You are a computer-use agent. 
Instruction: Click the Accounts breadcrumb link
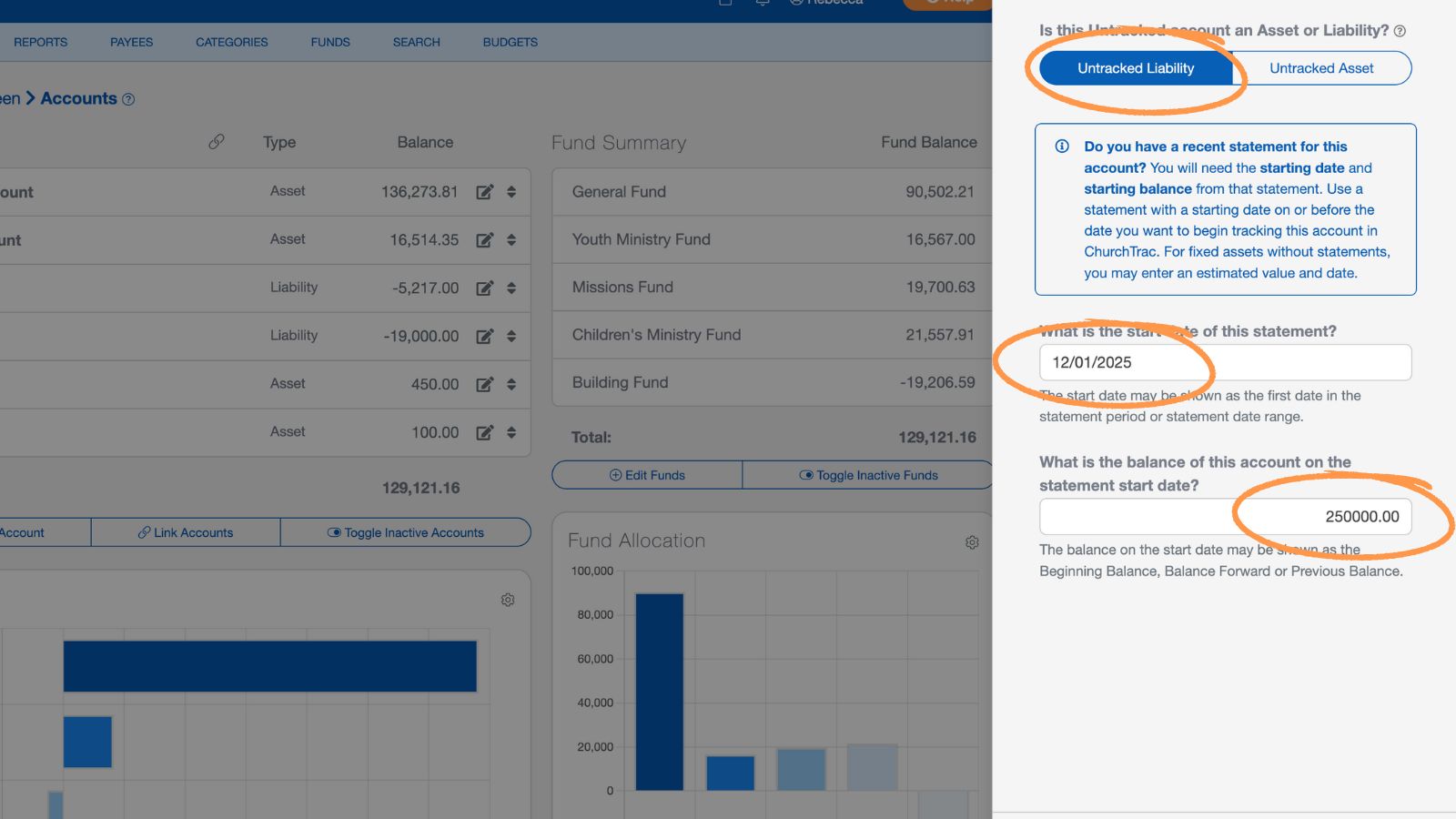(x=79, y=98)
